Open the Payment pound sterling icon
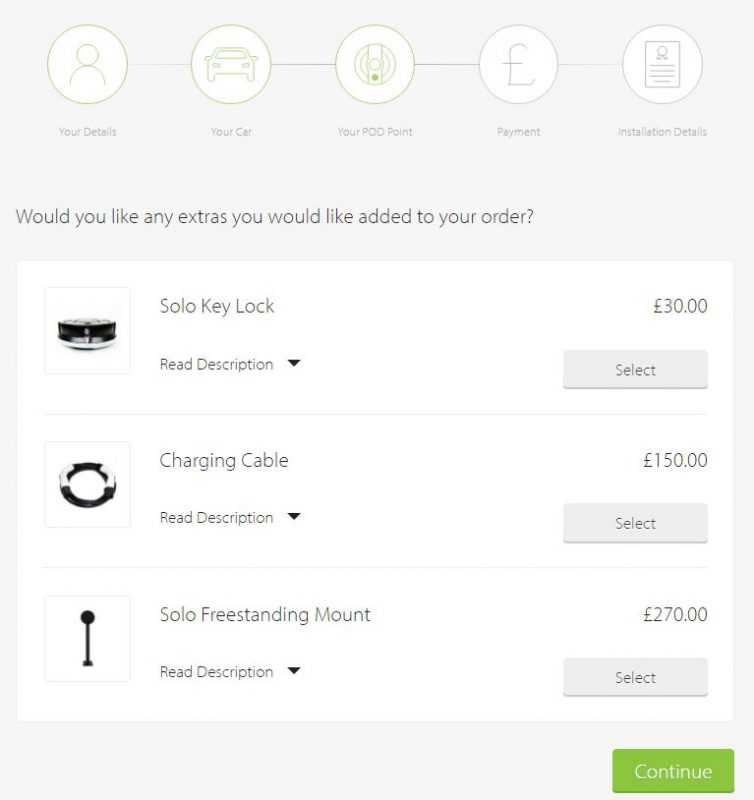Screen dimensions: 754x800 519,63
